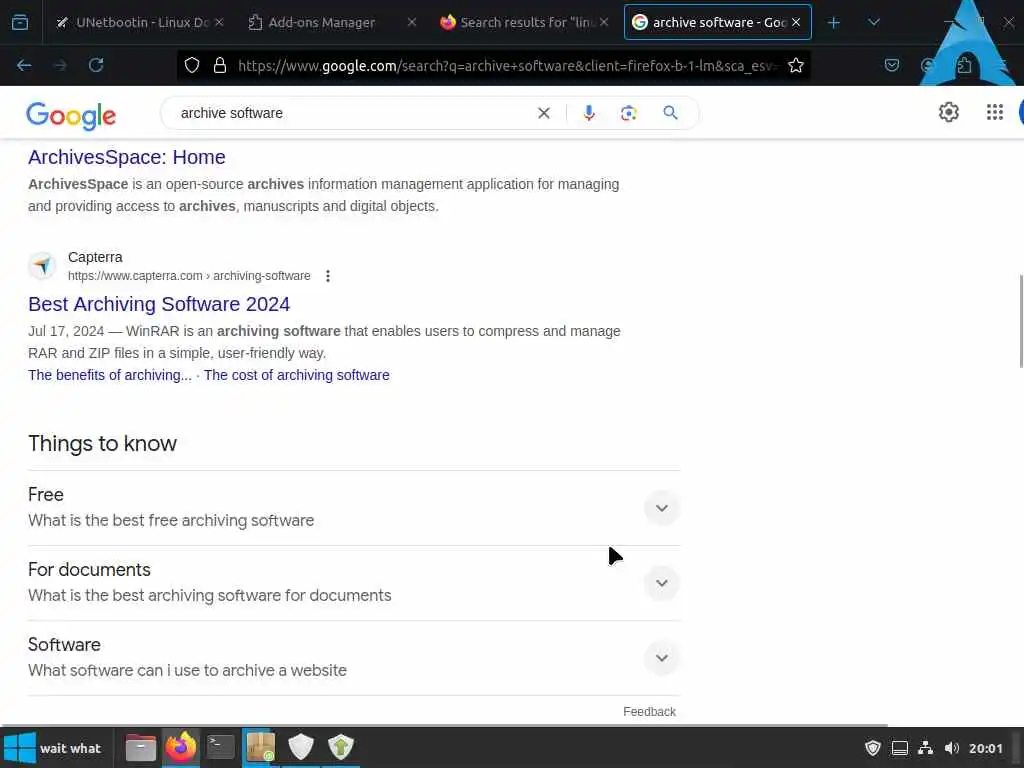
Task: Open Google quick settings gear
Action: pyautogui.click(x=948, y=112)
